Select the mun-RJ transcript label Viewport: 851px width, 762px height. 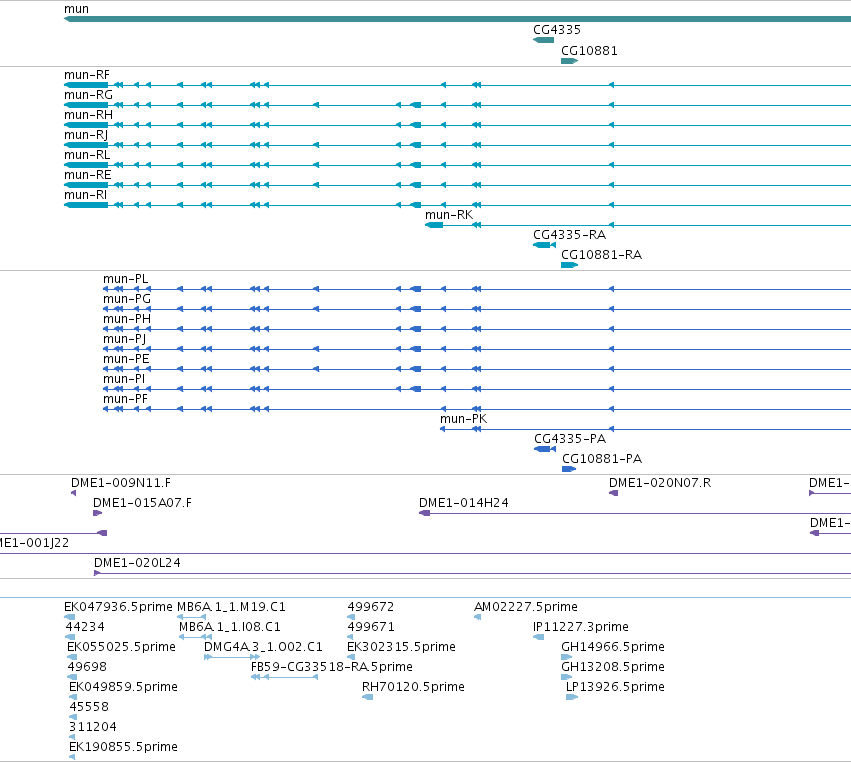(x=86, y=135)
